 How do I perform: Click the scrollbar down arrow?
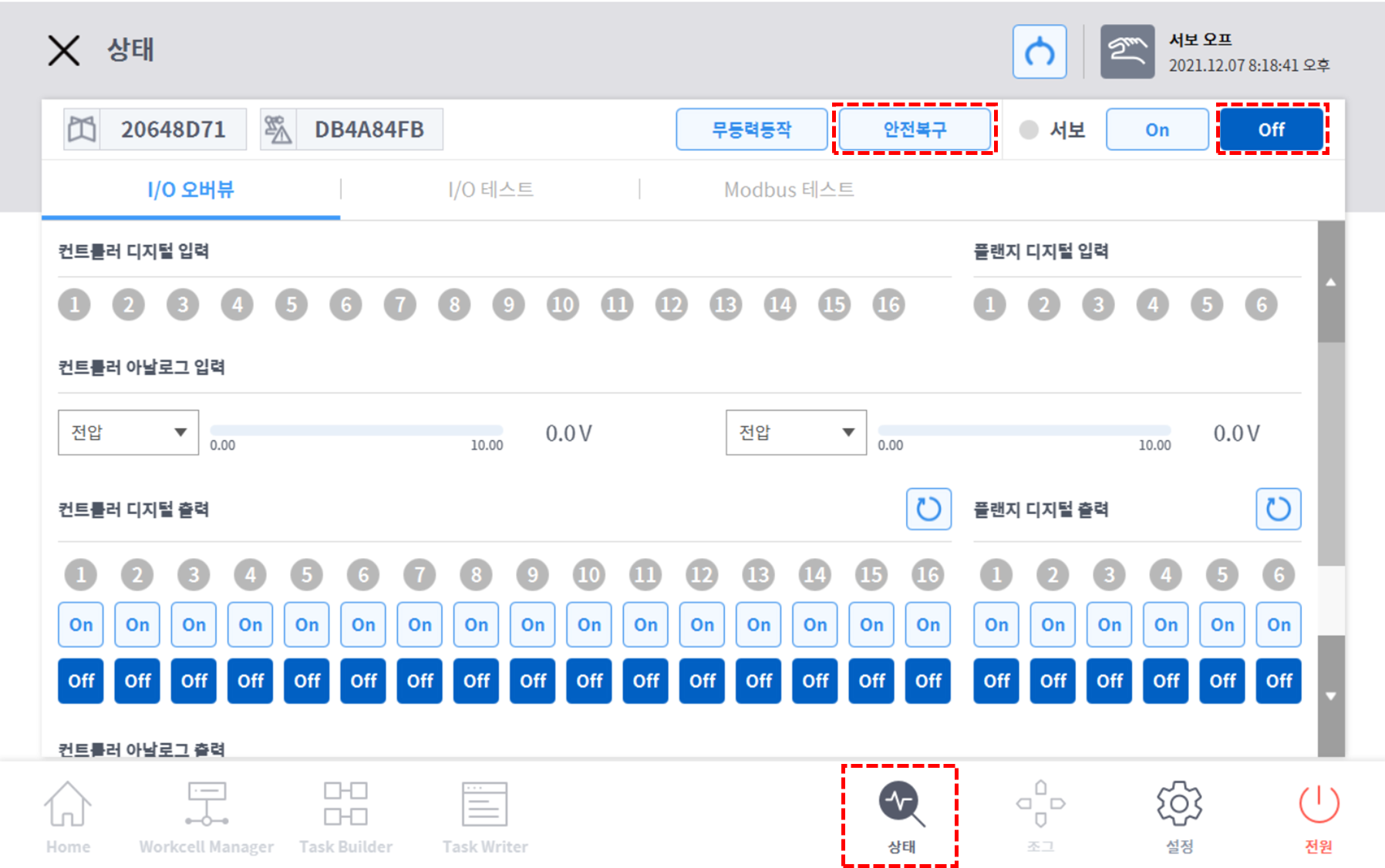1331,696
